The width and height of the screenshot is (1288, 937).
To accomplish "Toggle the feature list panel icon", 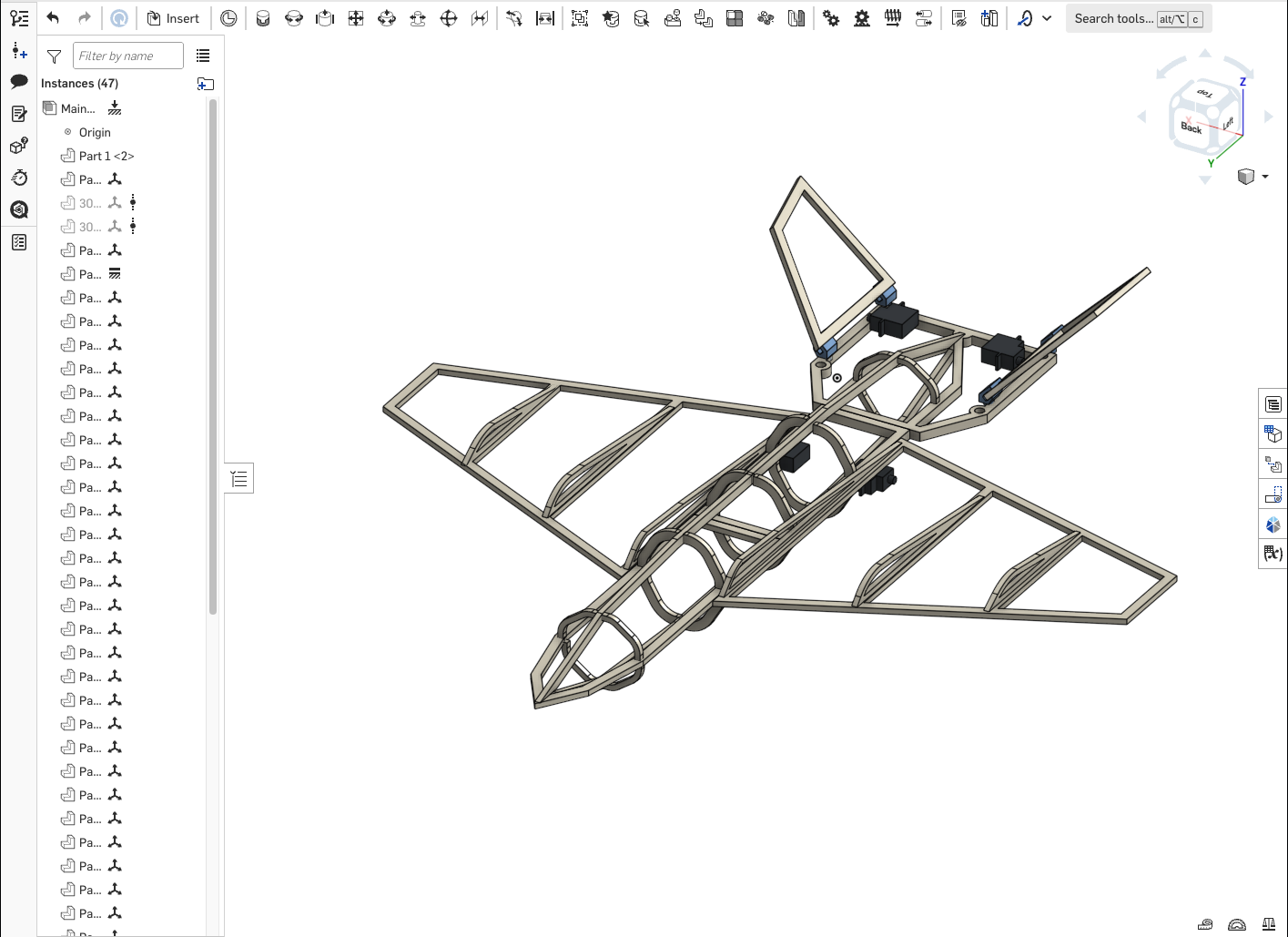I will point(19,18).
